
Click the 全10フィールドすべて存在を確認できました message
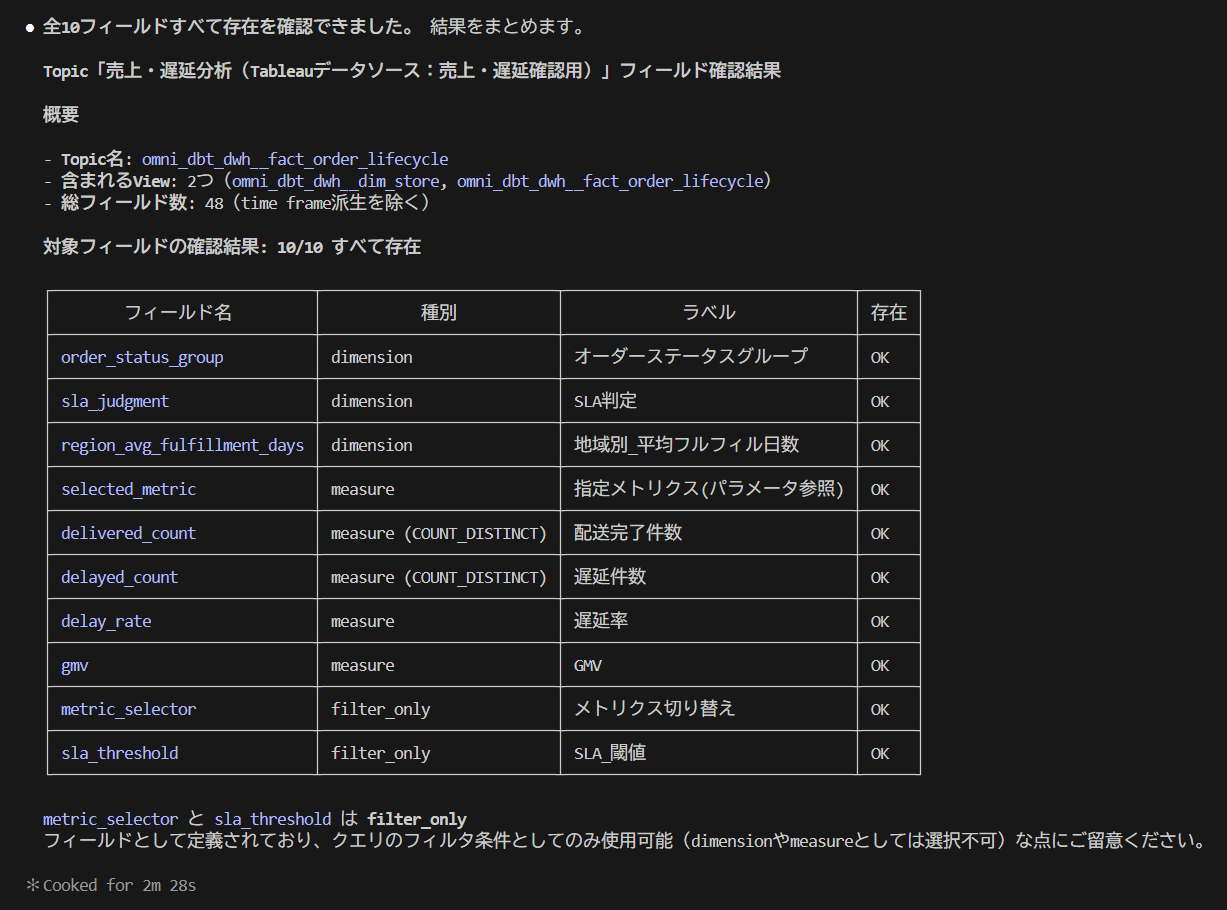314,27
